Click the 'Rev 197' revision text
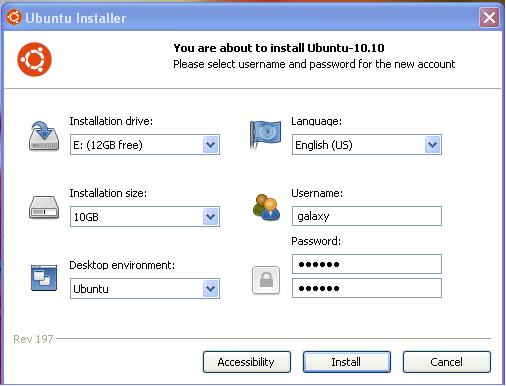This screenshot has height=386, width=506. pos(33,339)
